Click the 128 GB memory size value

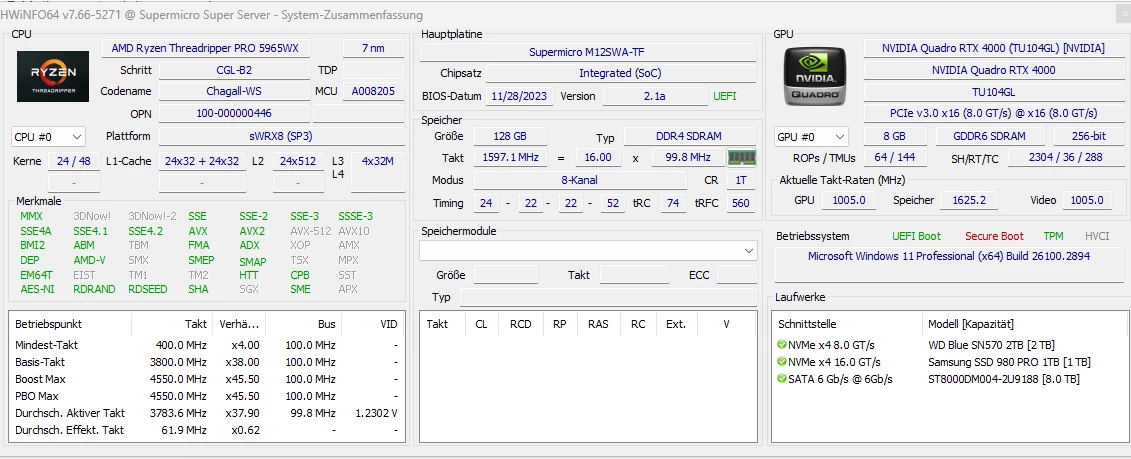[x=510, y=136]
